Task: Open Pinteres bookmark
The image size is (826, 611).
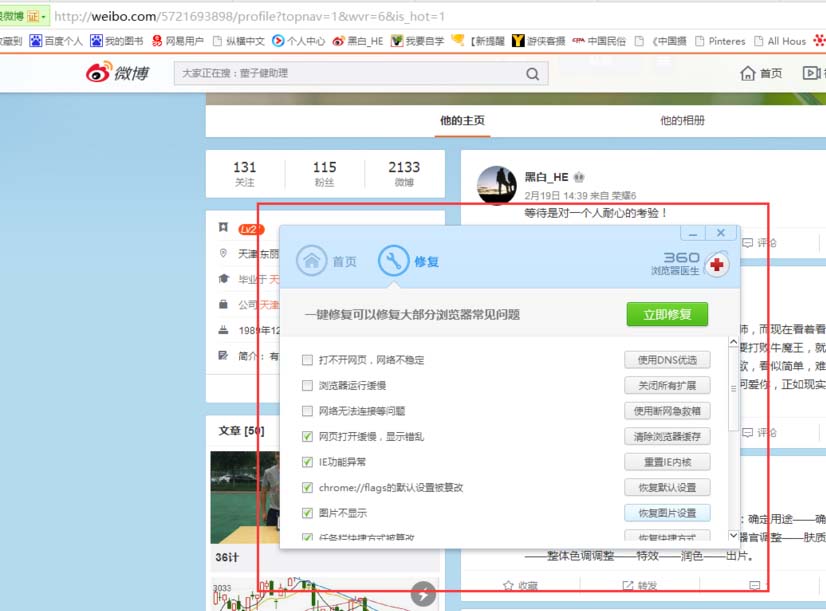Action: coord(720,41)
